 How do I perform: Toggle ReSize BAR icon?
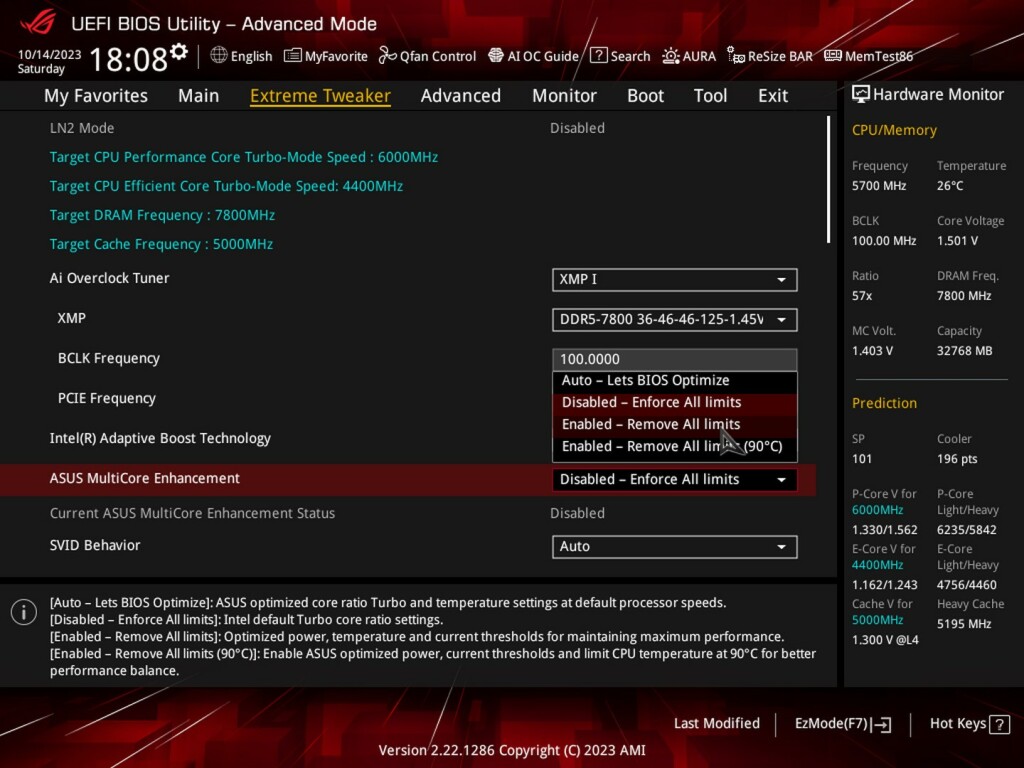point(736,56)
